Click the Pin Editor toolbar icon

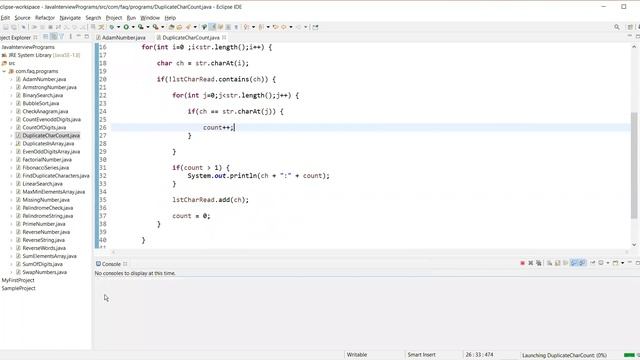315,27
